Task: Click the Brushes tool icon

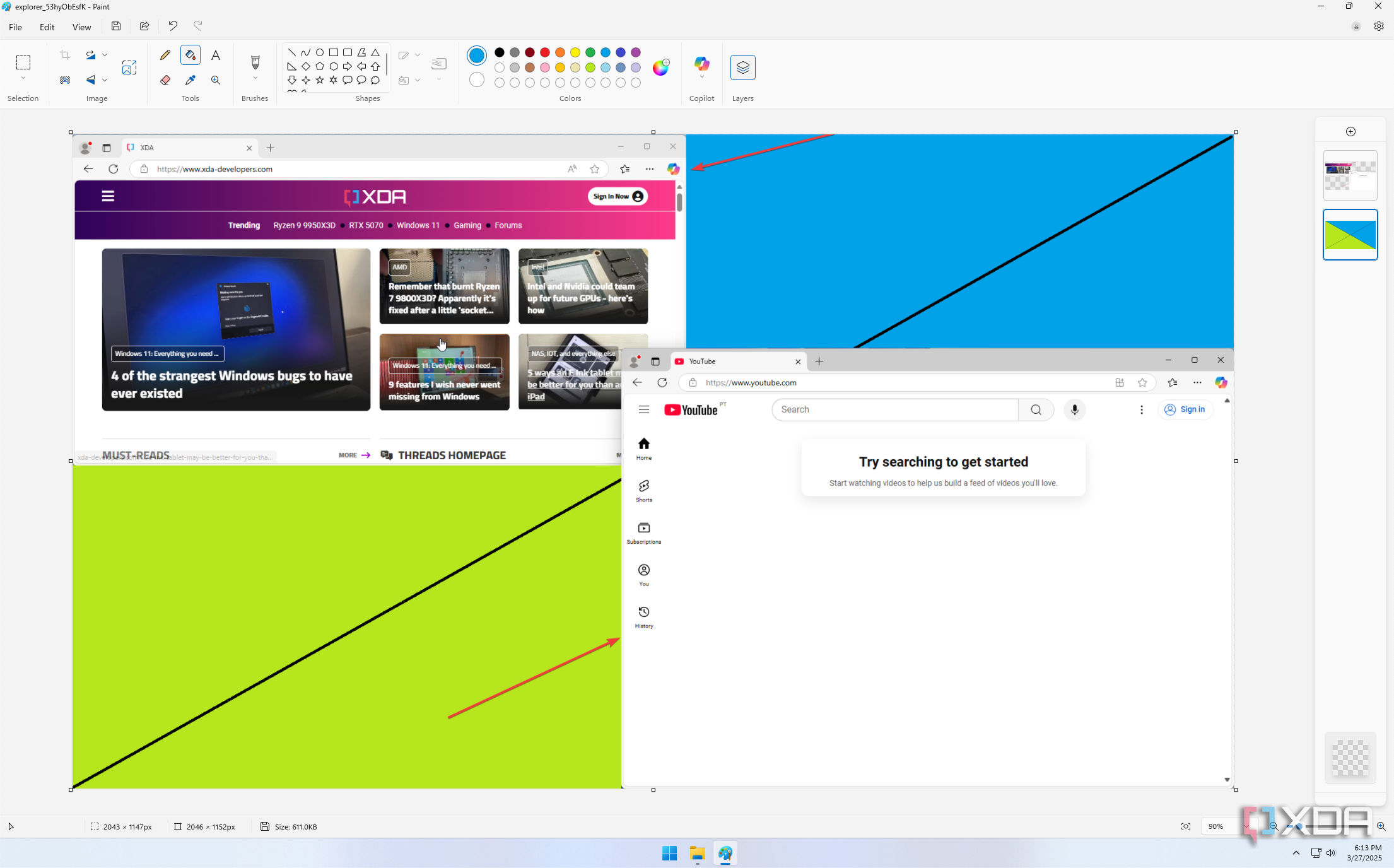Action: pos(255,62)
